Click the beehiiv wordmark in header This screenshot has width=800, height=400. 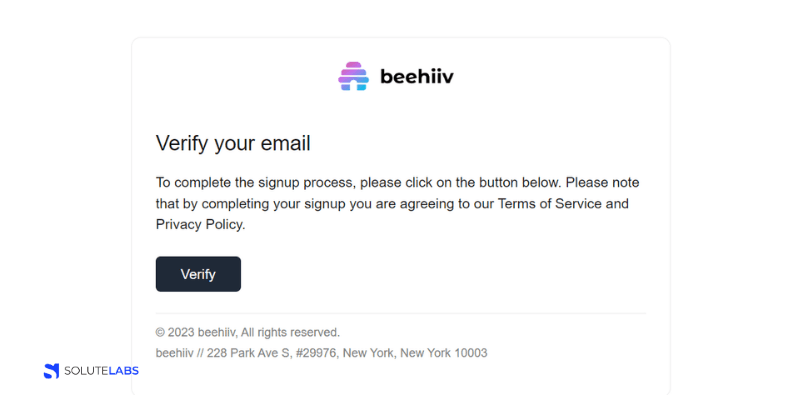418,76
